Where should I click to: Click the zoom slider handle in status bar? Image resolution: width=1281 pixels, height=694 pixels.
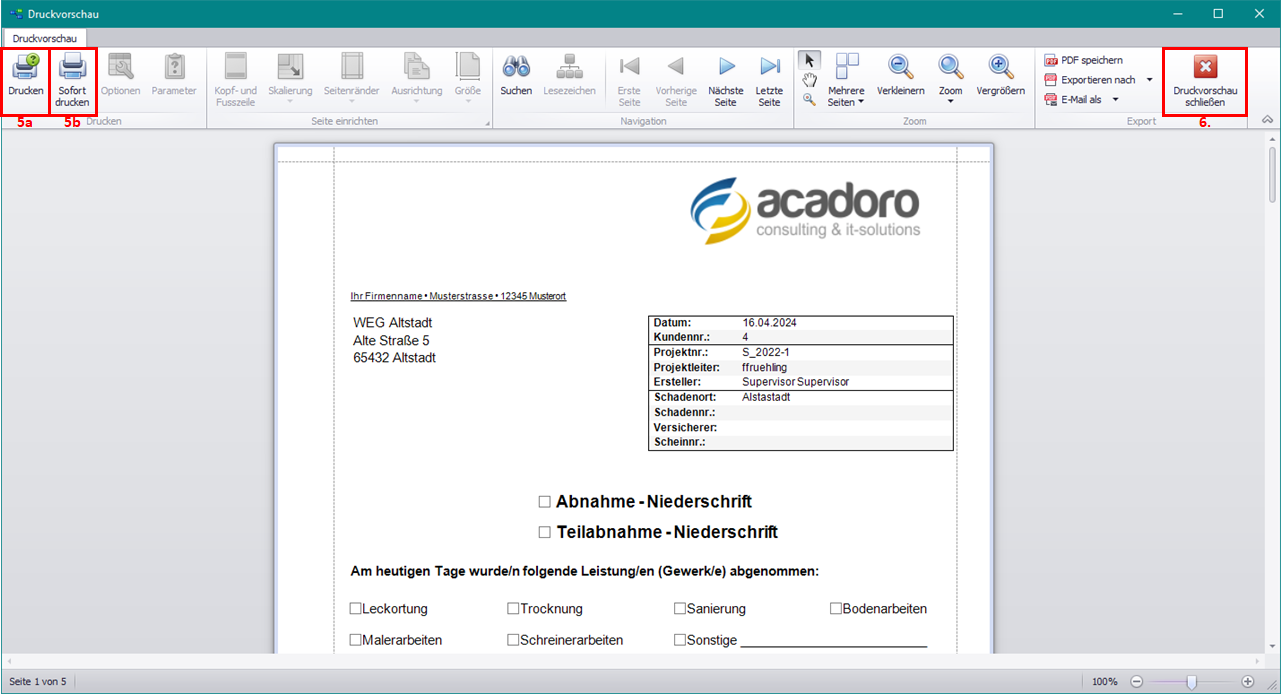coord(1191,681)
